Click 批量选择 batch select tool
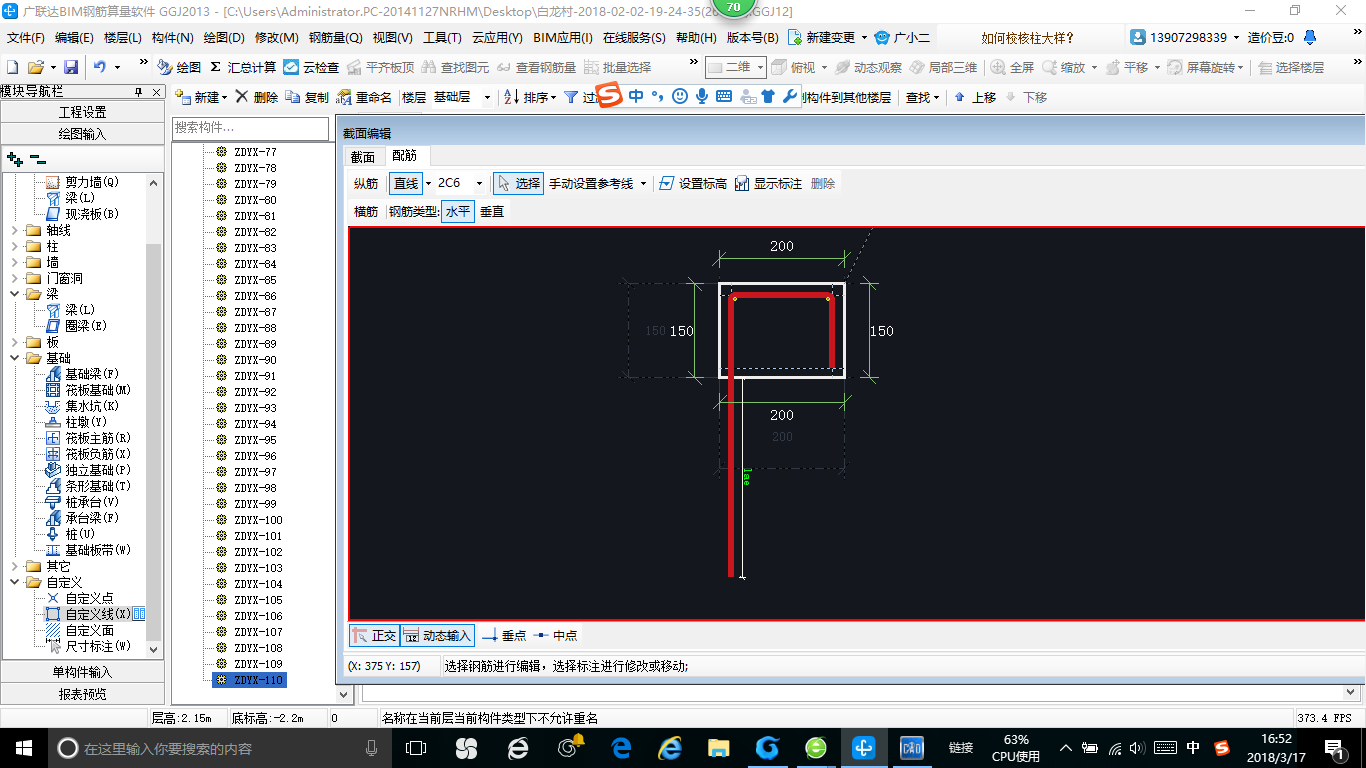1366x768 pixels. click(x=617, y=67)
